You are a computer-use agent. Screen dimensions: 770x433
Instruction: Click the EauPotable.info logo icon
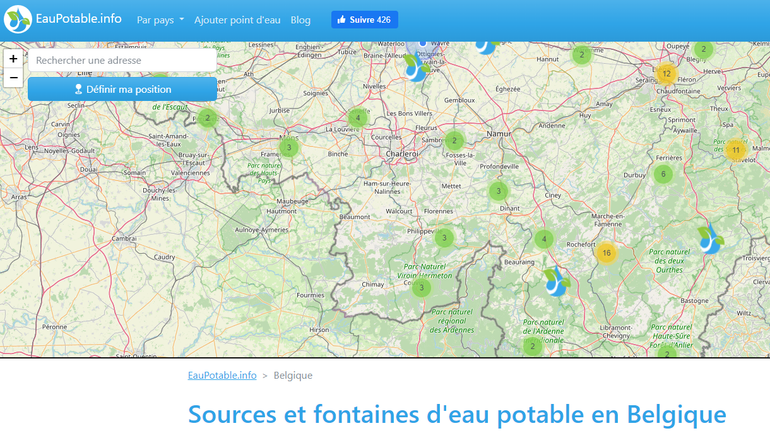click(17, 19)
